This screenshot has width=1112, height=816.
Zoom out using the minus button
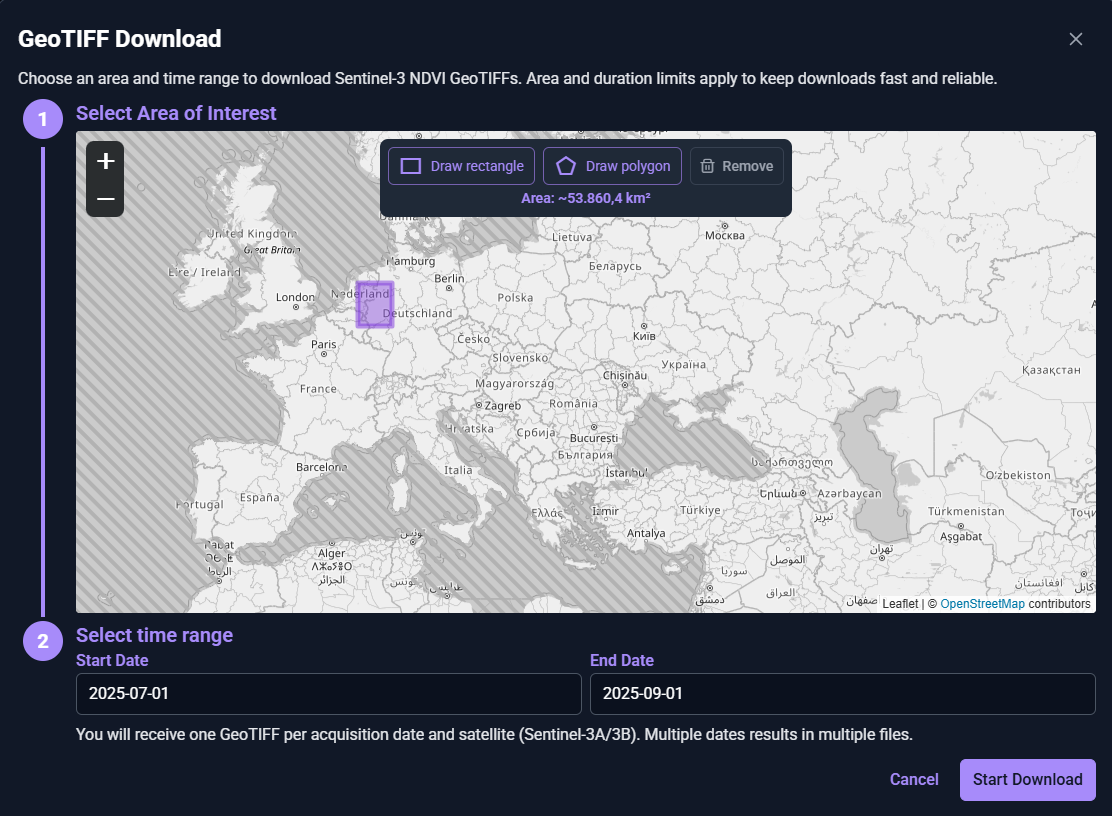(x=104, y=198)
